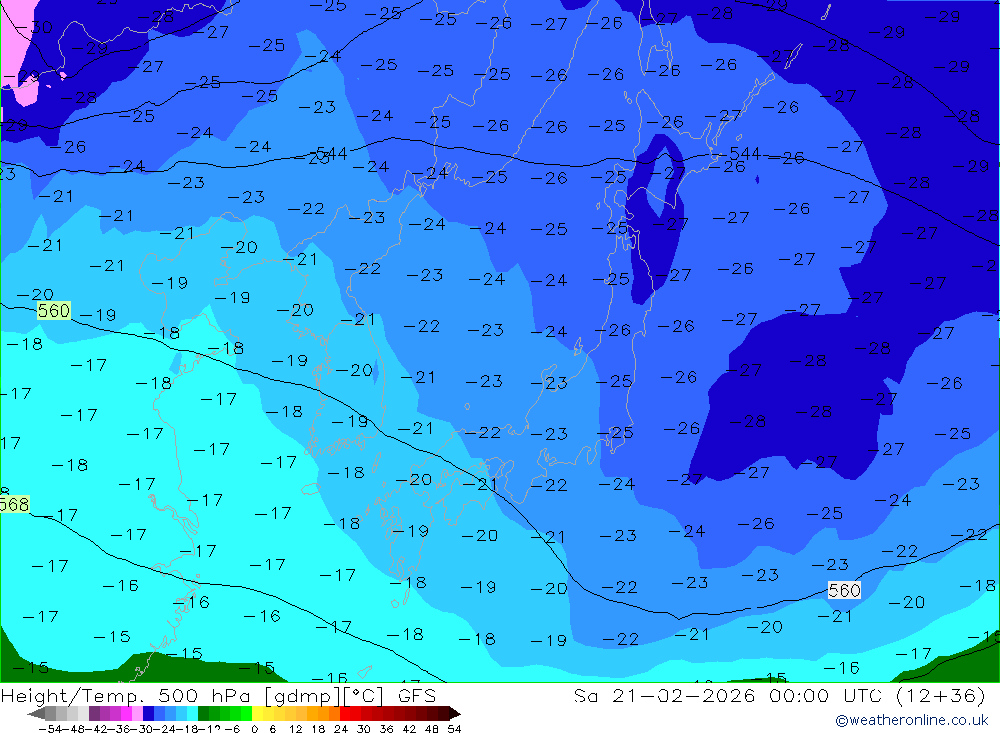The height and width of the screenshot is (733, 1000).
Task: Click the dark maroon right legend arrow
Action: [x=455, y=714]
